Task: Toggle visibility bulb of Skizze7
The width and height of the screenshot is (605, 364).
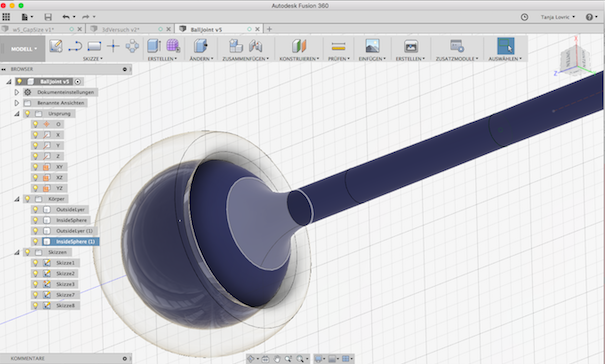Action: [x=35, y=295]
